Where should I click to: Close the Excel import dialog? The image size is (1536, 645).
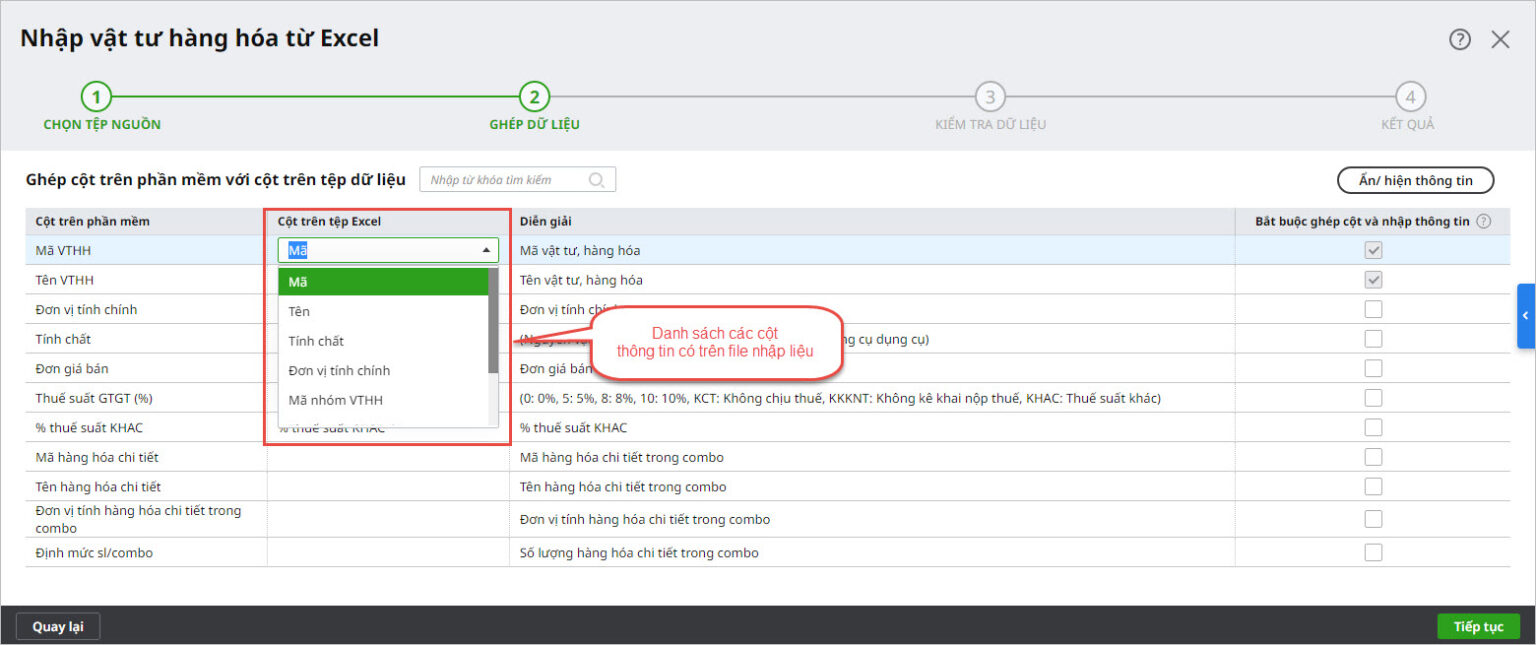[1500, 39]
